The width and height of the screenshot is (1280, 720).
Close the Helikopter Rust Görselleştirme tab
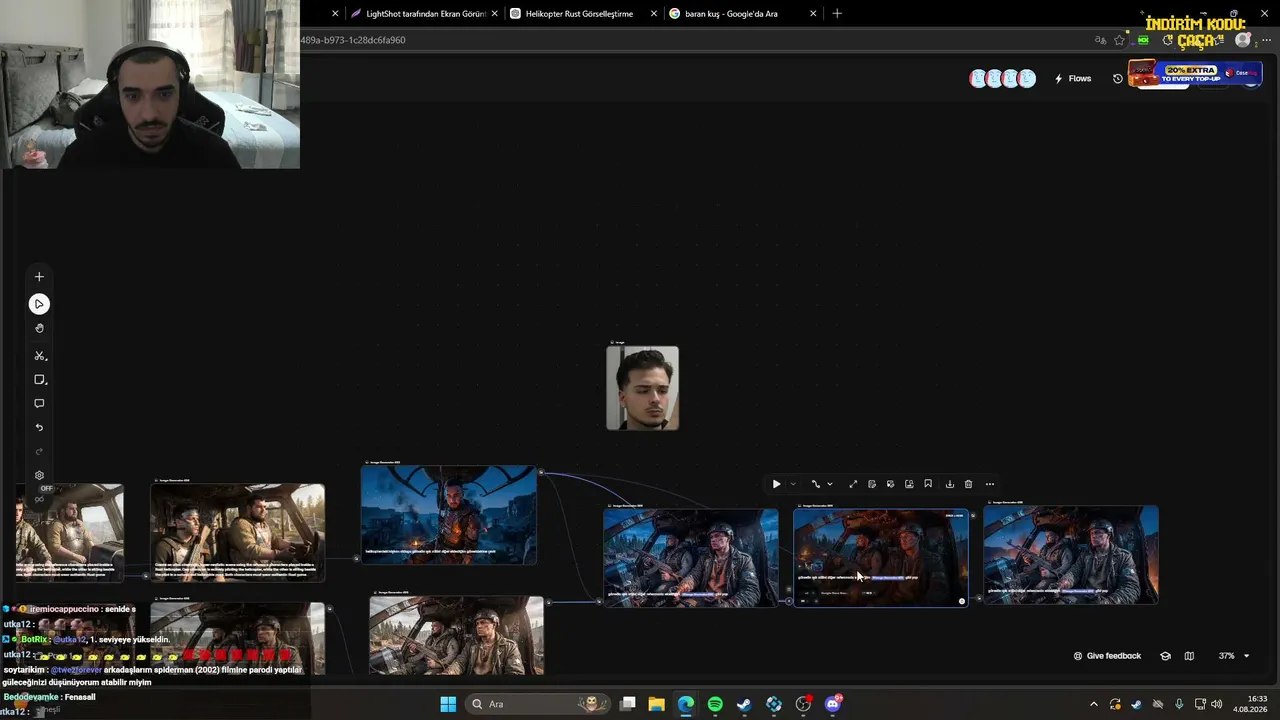[x=654, y=14]
